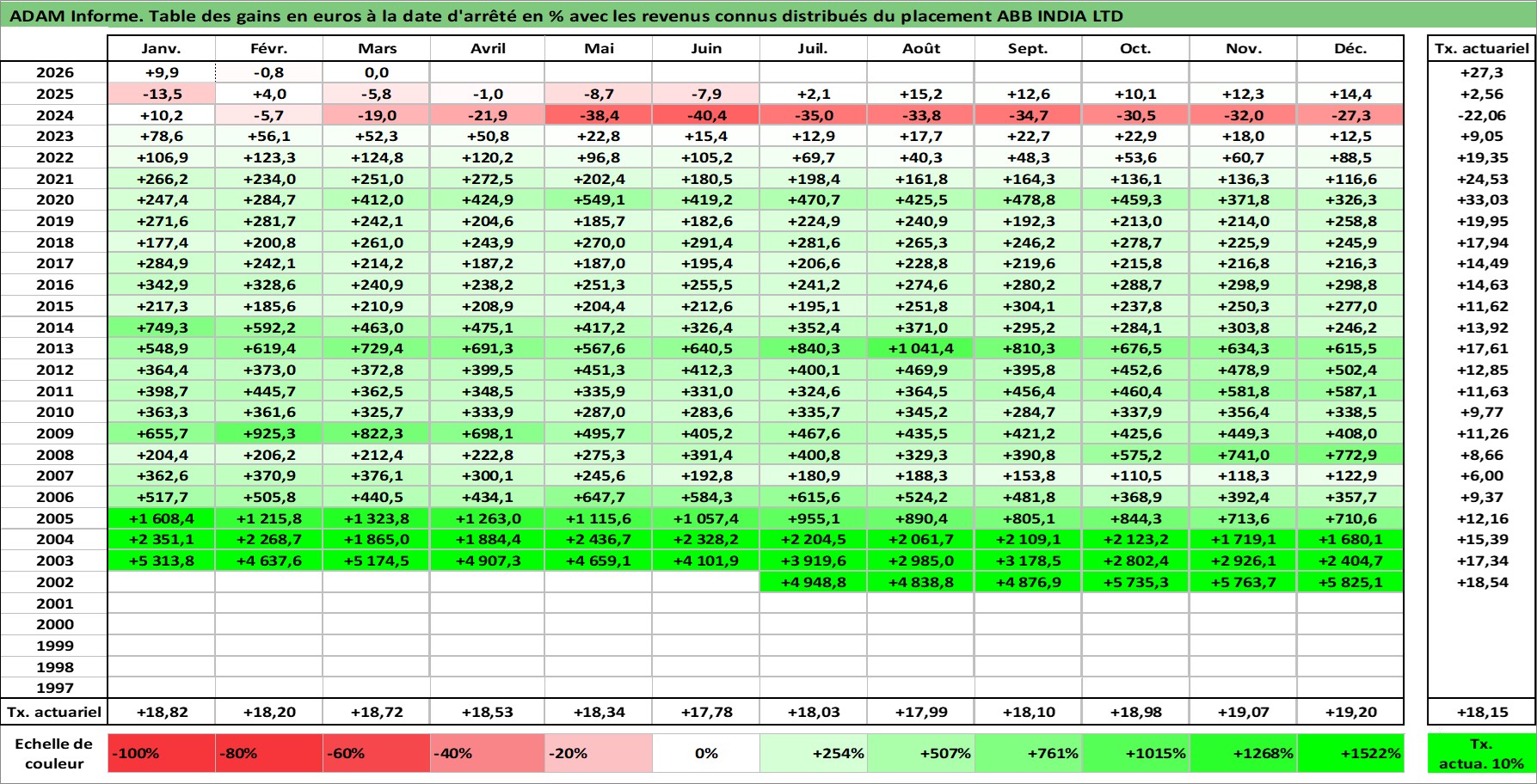Select the 0% white color scale cell

pos(706,753)
